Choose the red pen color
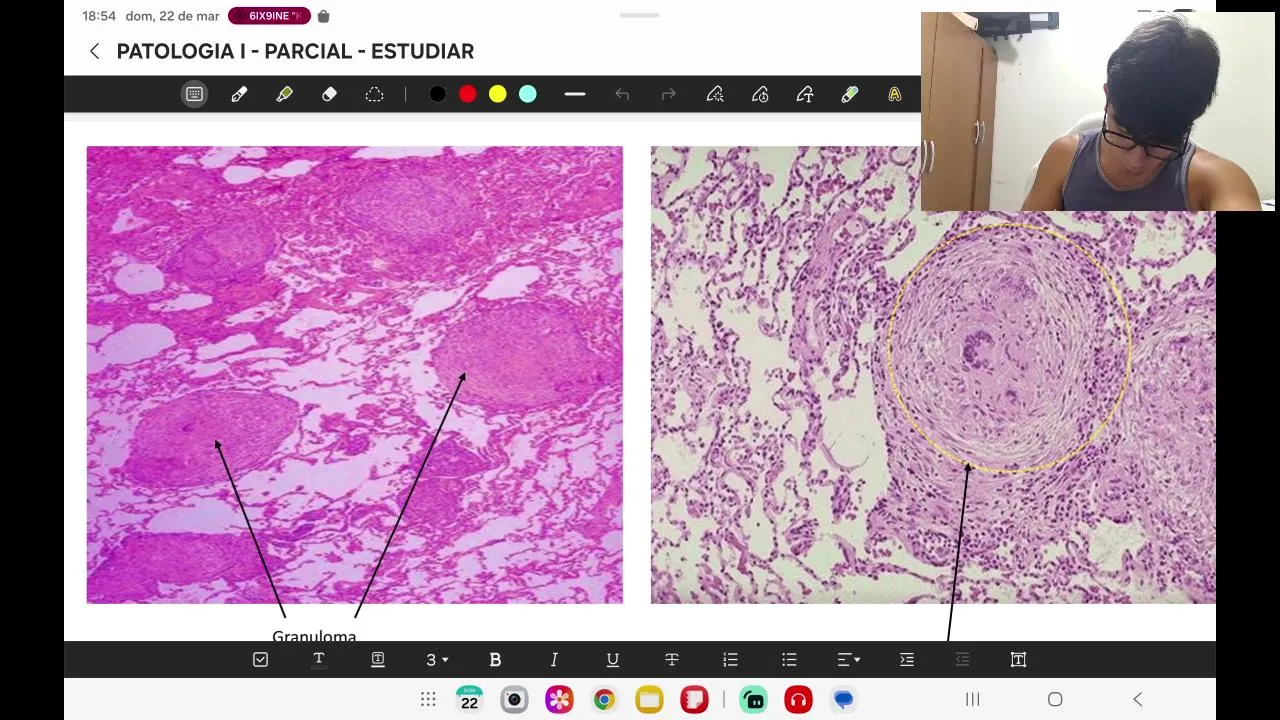1280x720 pixels. click(x=467, y=94)
